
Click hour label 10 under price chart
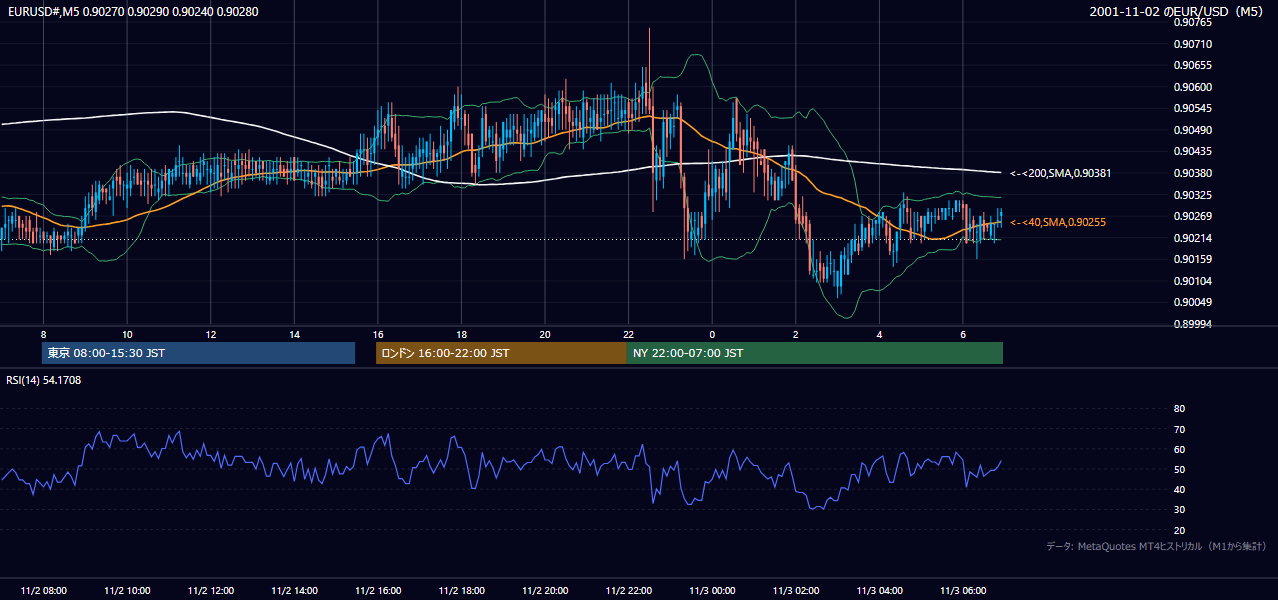pyautogui.click(x=127, y=334)
